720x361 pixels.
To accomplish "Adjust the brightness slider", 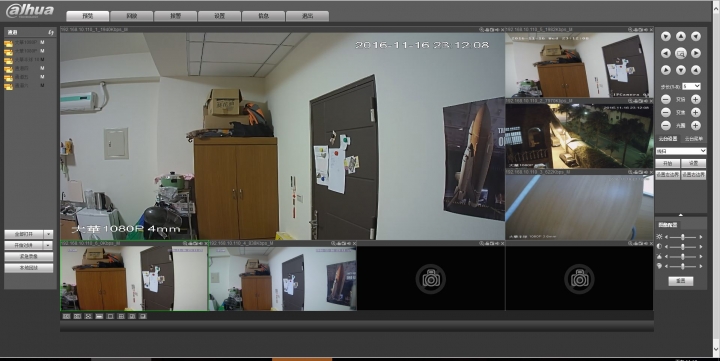I will click(683, 237).
